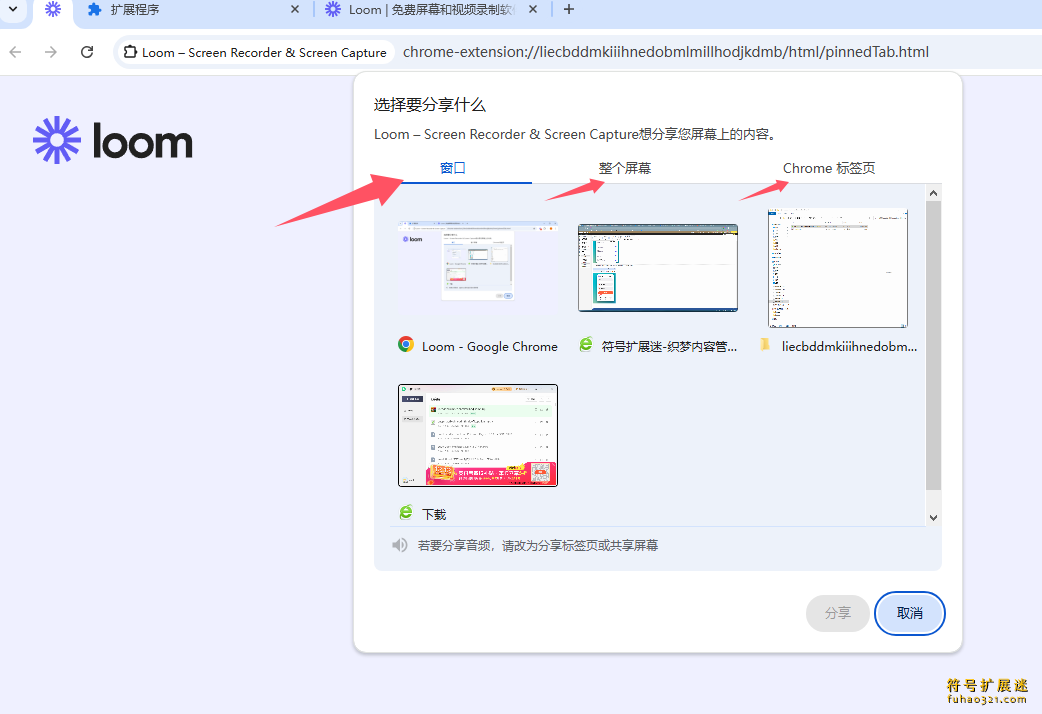Click the 分享 button
Screen dimensions: 1042x714
click(837, 613)
